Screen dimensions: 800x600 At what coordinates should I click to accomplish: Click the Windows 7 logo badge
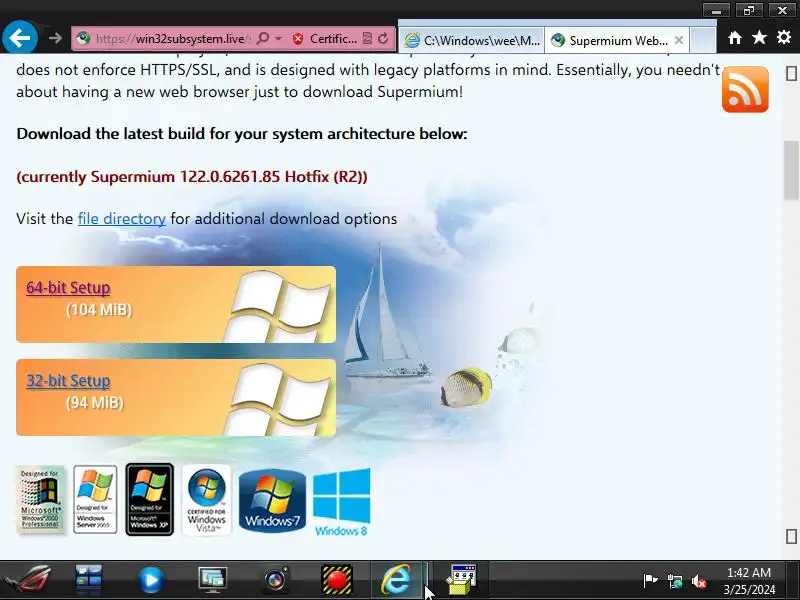coord(272,500)
